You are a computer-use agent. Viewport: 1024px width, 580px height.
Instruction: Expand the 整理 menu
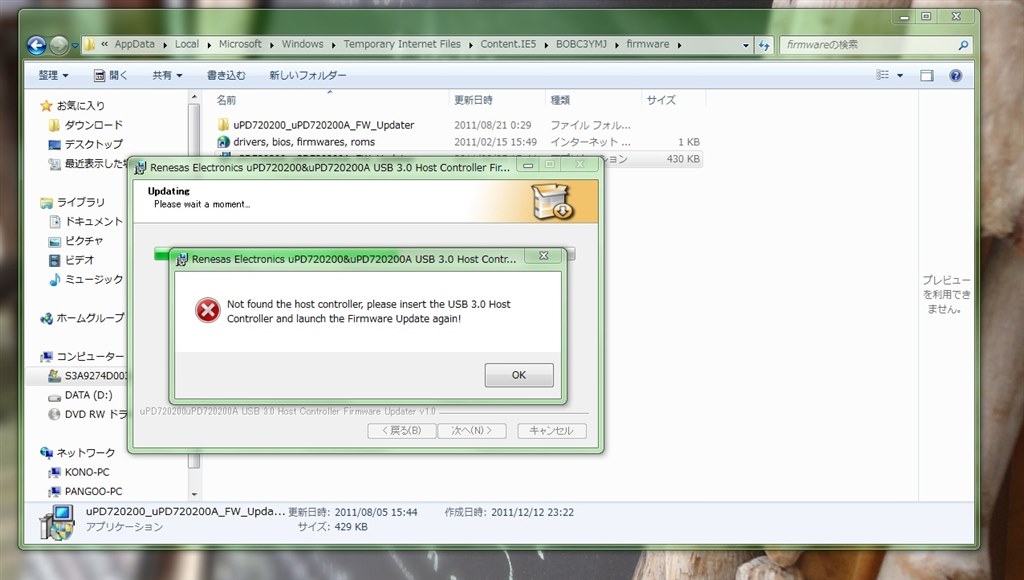(x=53, y=75)
